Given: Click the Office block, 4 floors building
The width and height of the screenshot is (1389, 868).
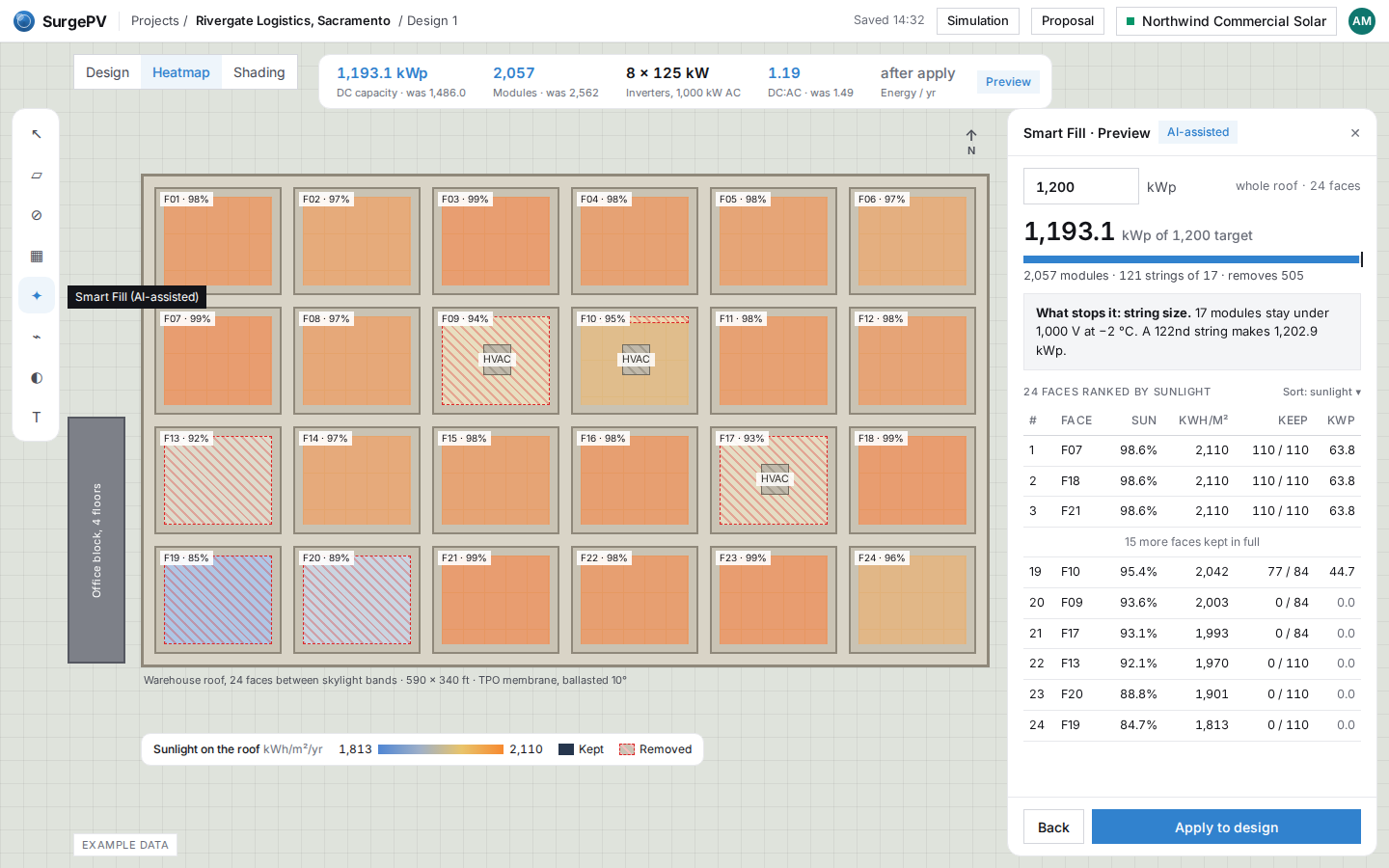Looking at the screenshot, I should pyautogui.click(x=96, y=540).
